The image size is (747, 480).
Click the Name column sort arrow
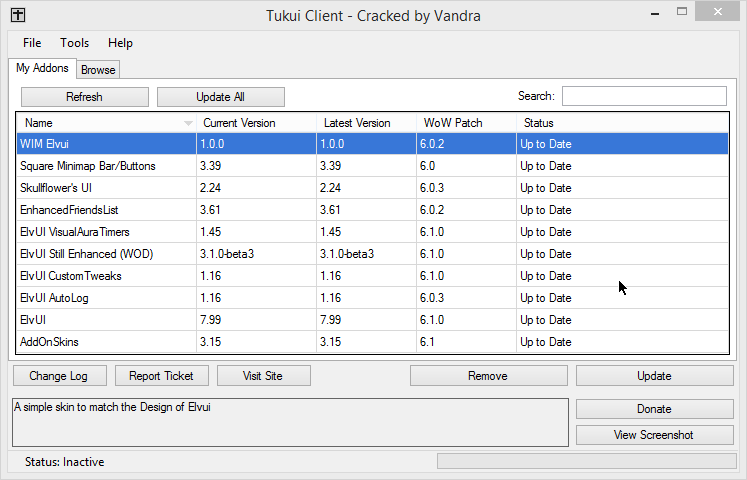[x=188, y=123]
